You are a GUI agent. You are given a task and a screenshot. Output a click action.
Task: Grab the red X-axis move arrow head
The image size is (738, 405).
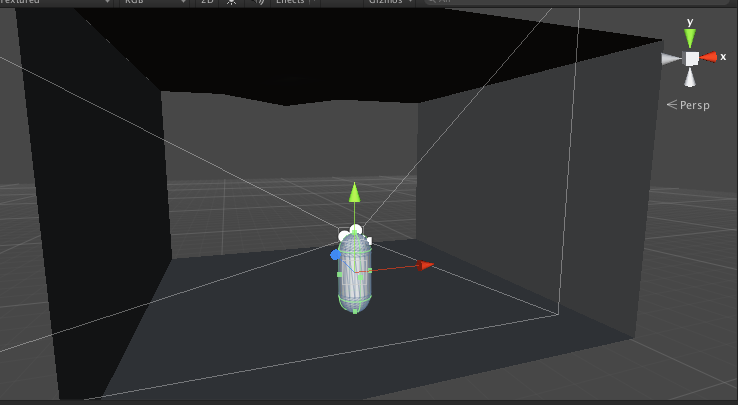(x=425, y=266)
